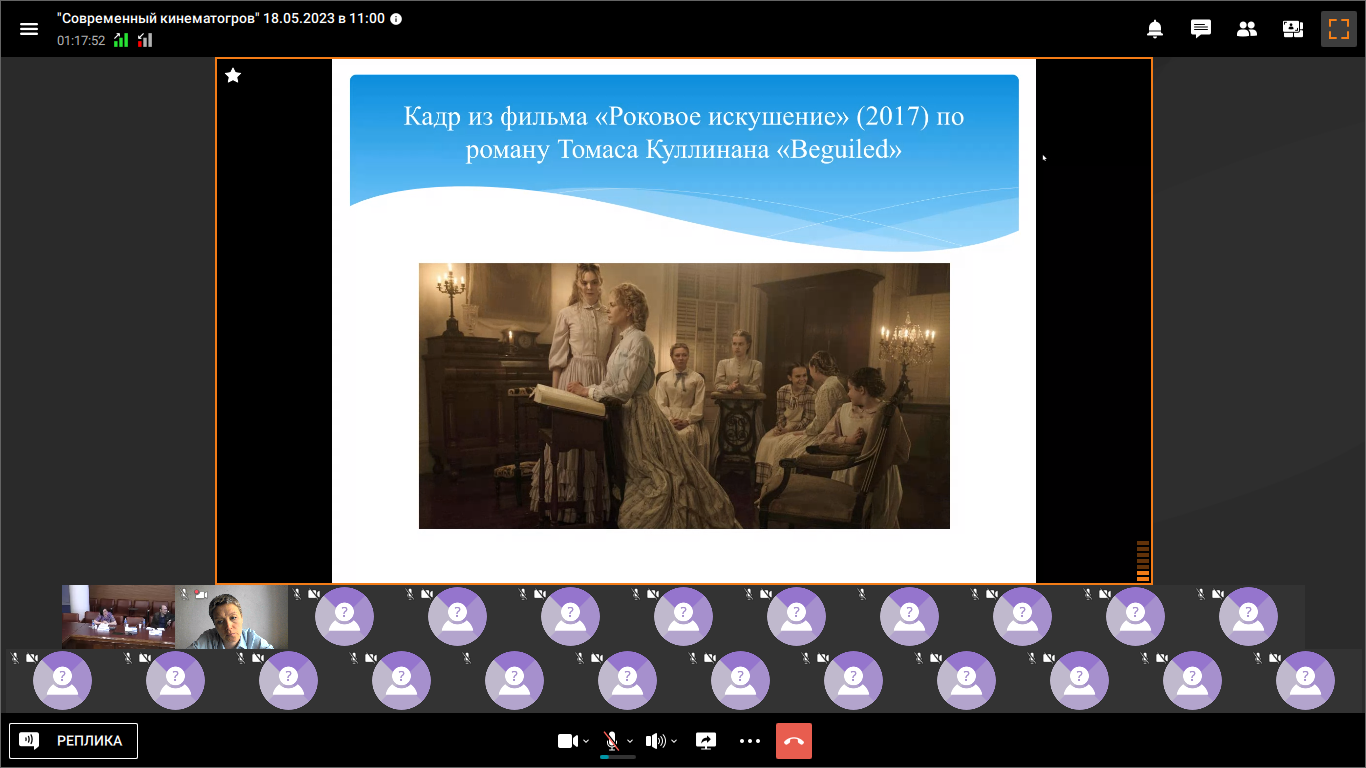Toggle fullscreen mode with orange brackets icon
The height and width of the screenshot is (768, 1366).
point(1339,29)
